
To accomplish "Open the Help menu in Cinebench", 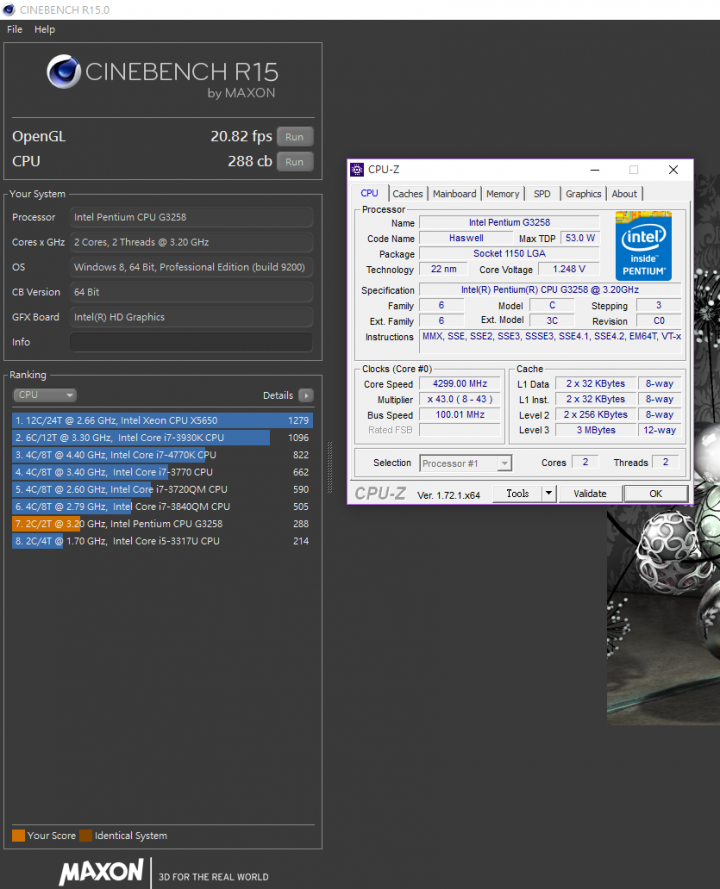I will (x=44, y=29).
